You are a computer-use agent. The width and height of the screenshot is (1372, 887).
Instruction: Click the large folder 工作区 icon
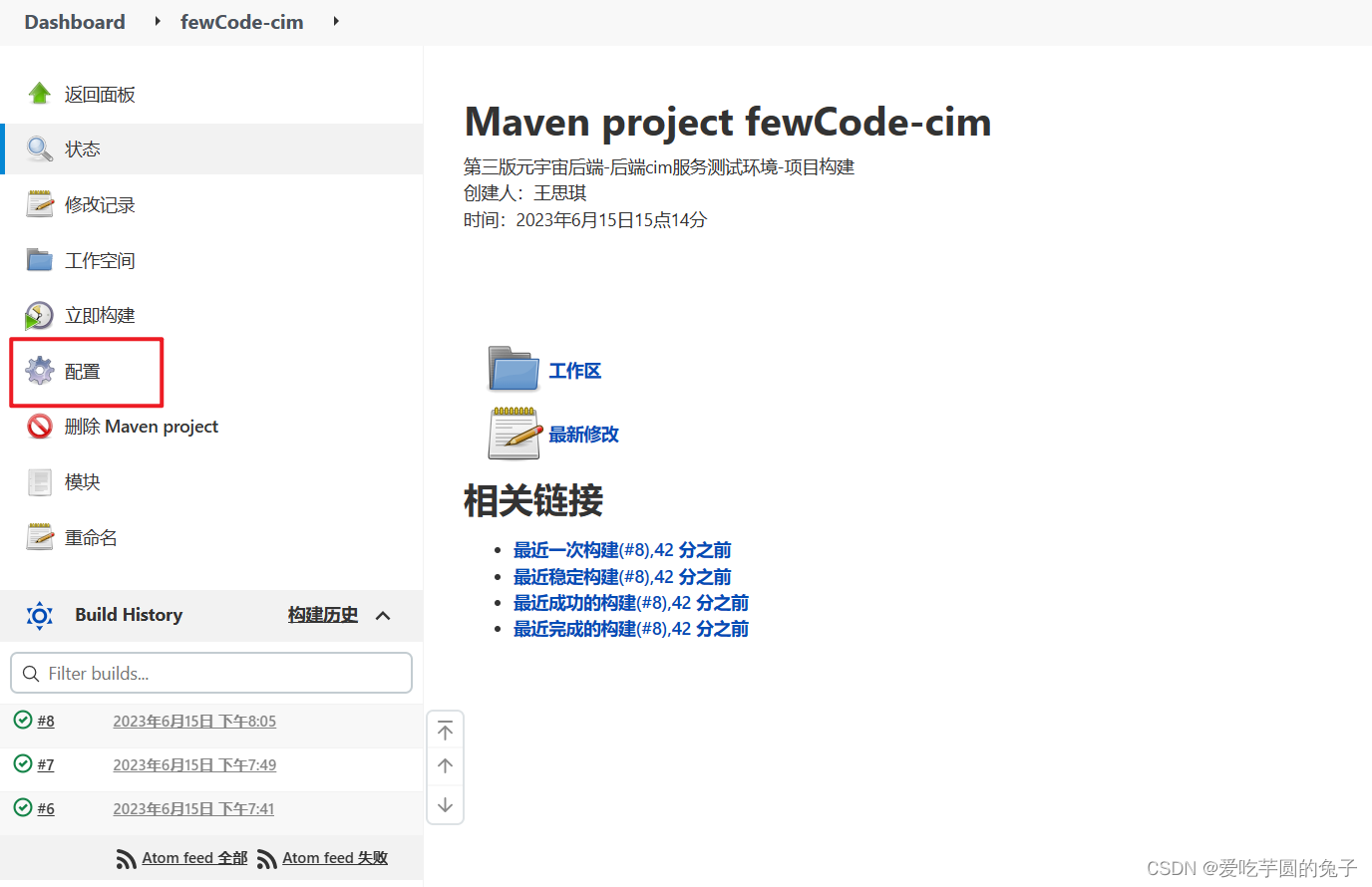click(x=514, y=369)
